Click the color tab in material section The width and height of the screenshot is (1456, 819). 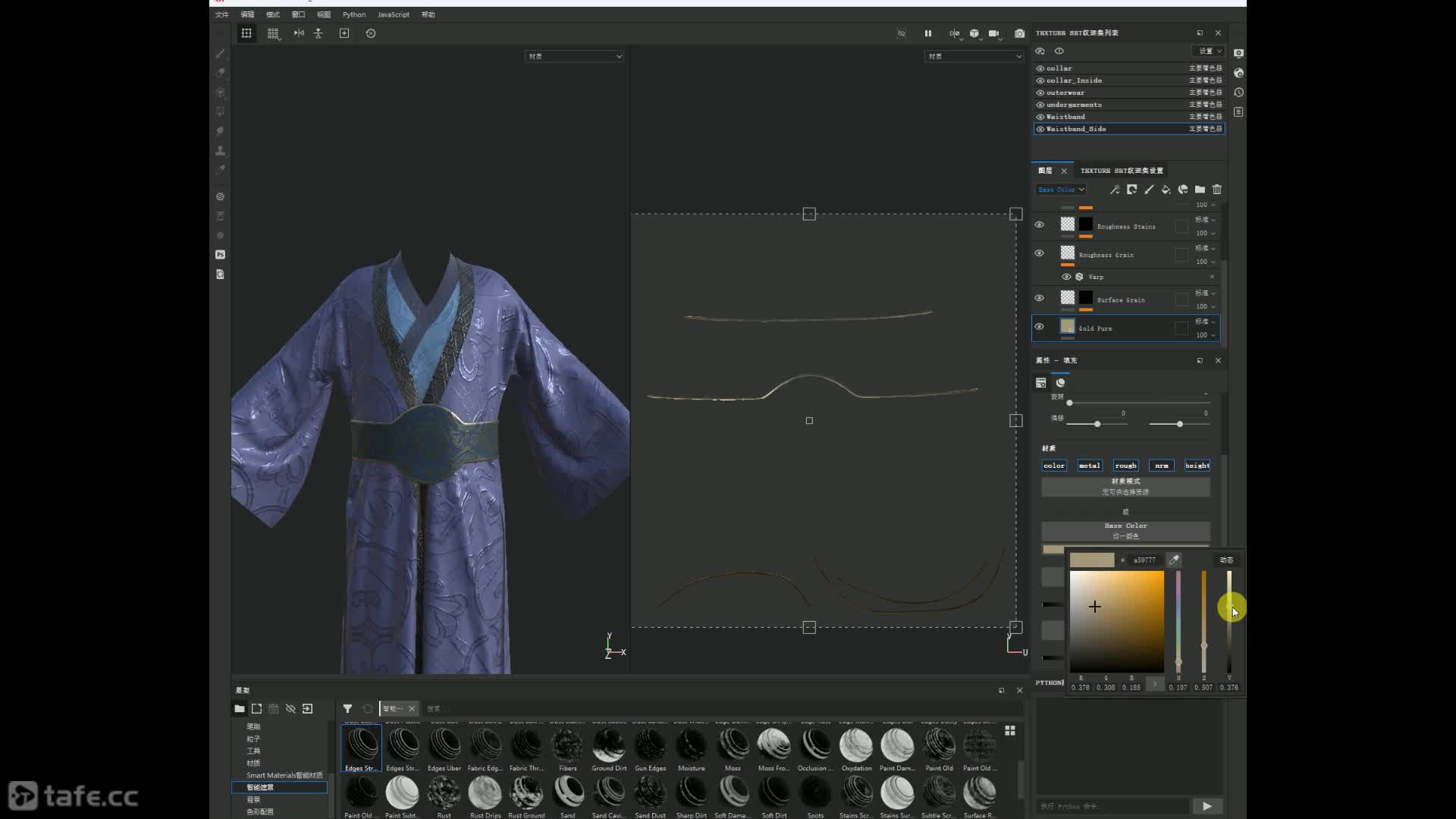(1054, 465)
